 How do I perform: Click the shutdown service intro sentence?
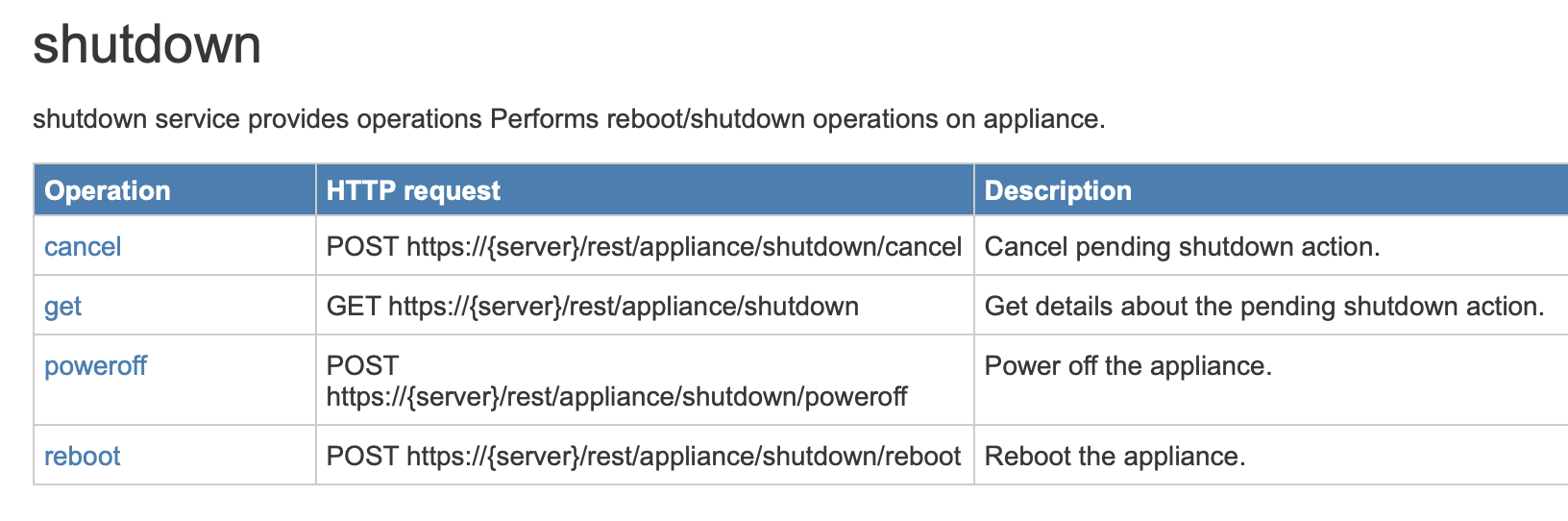(x=569, y=119)
